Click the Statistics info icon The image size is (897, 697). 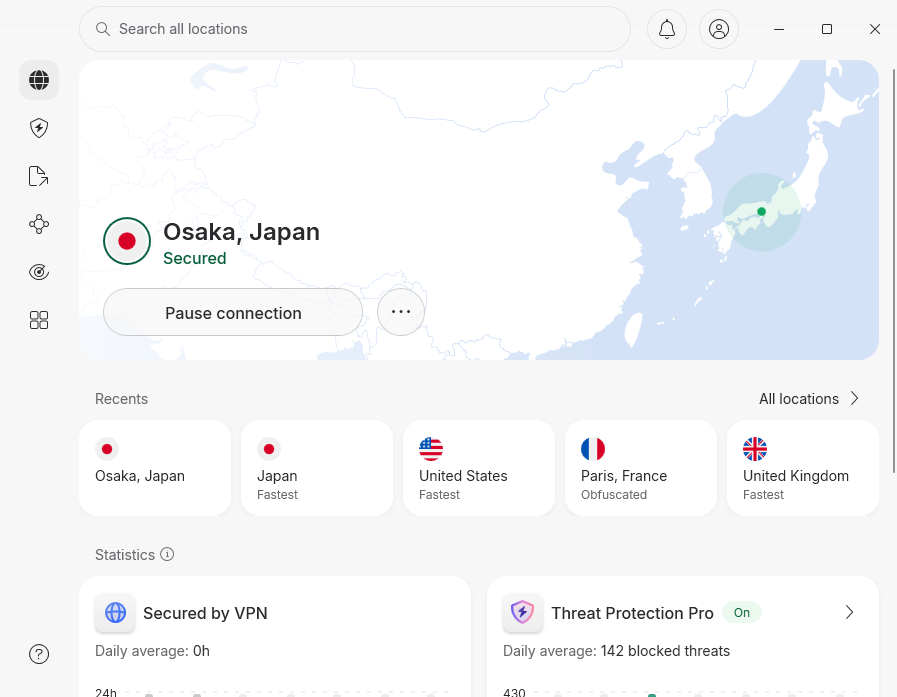point(167,555)
